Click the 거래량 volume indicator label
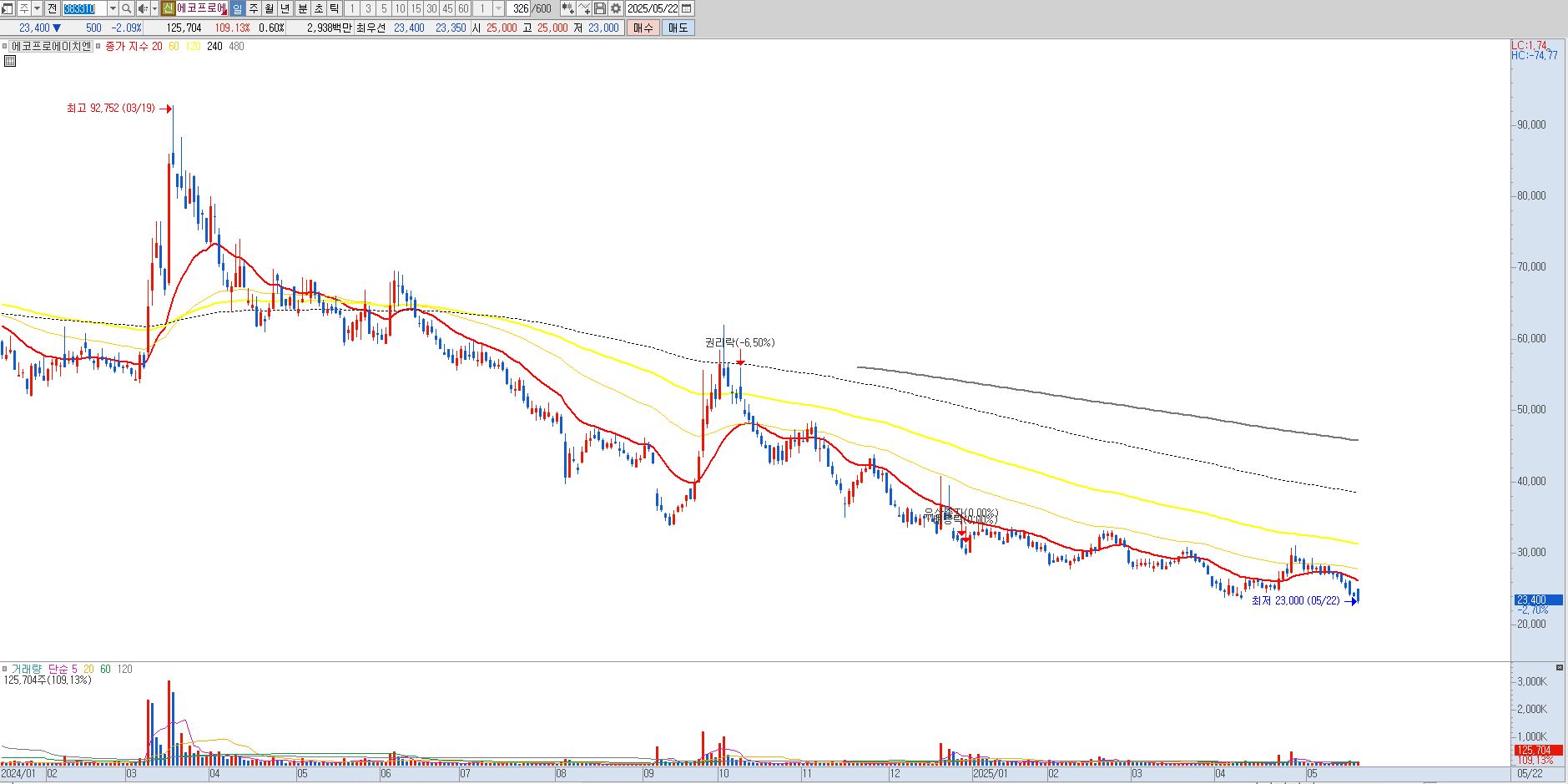This screenshot has width=1568, height=784. click(x=25, y=669)
